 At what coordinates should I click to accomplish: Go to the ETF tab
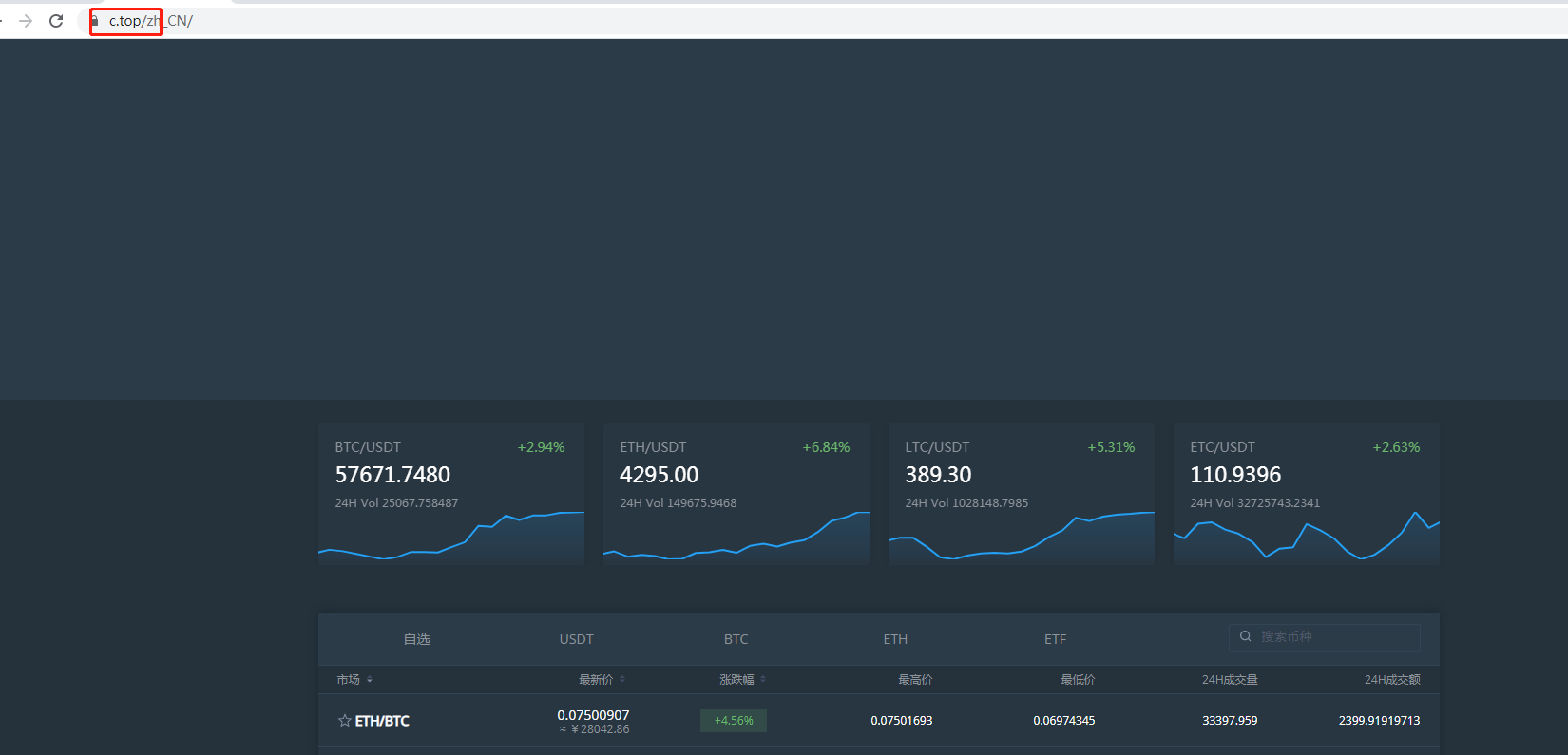pyautogui.click(x=1056, y=639)
